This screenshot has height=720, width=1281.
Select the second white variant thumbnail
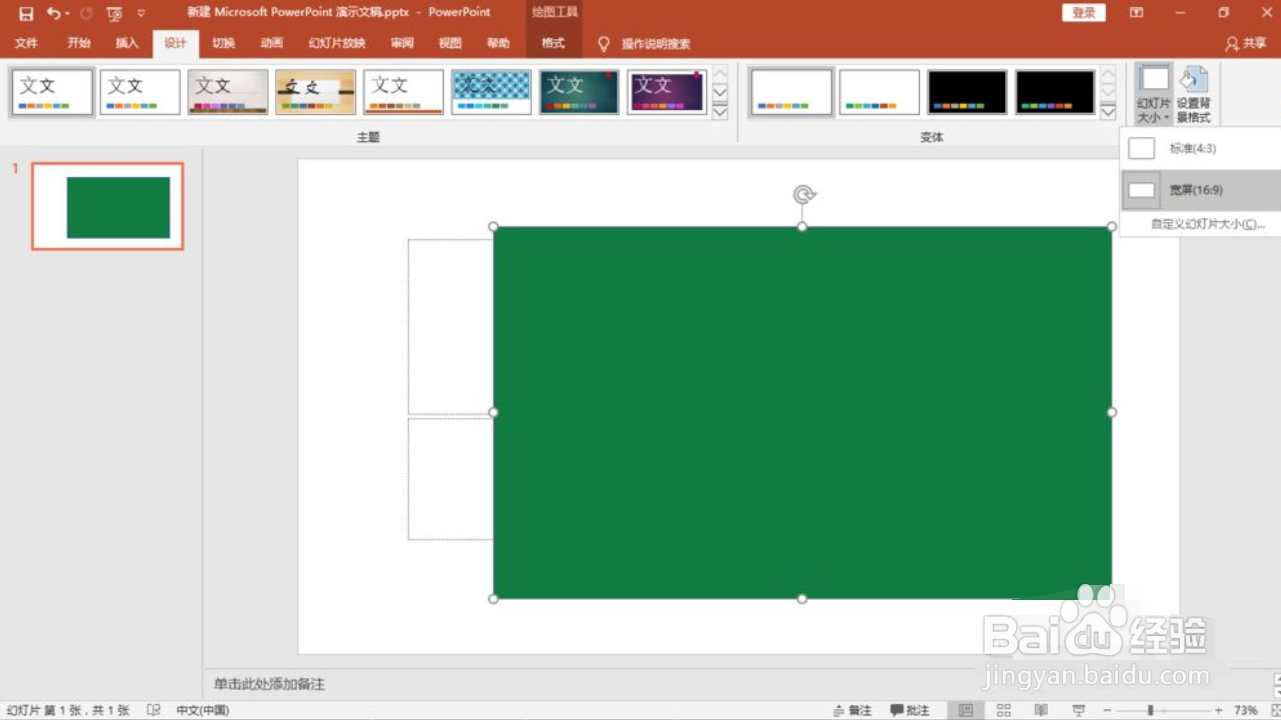click(880, 92)
